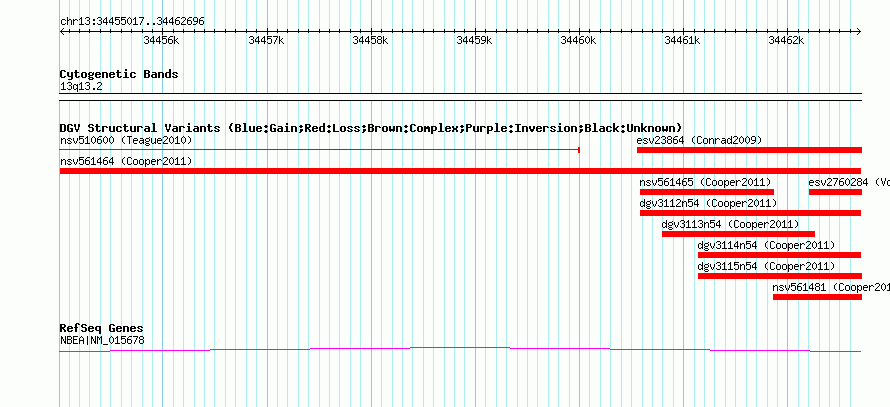The height and width of the screenshot is (407, 890).
Task: Open the nsv561465 (Cooper2011) label
Action: click(706, 183)
